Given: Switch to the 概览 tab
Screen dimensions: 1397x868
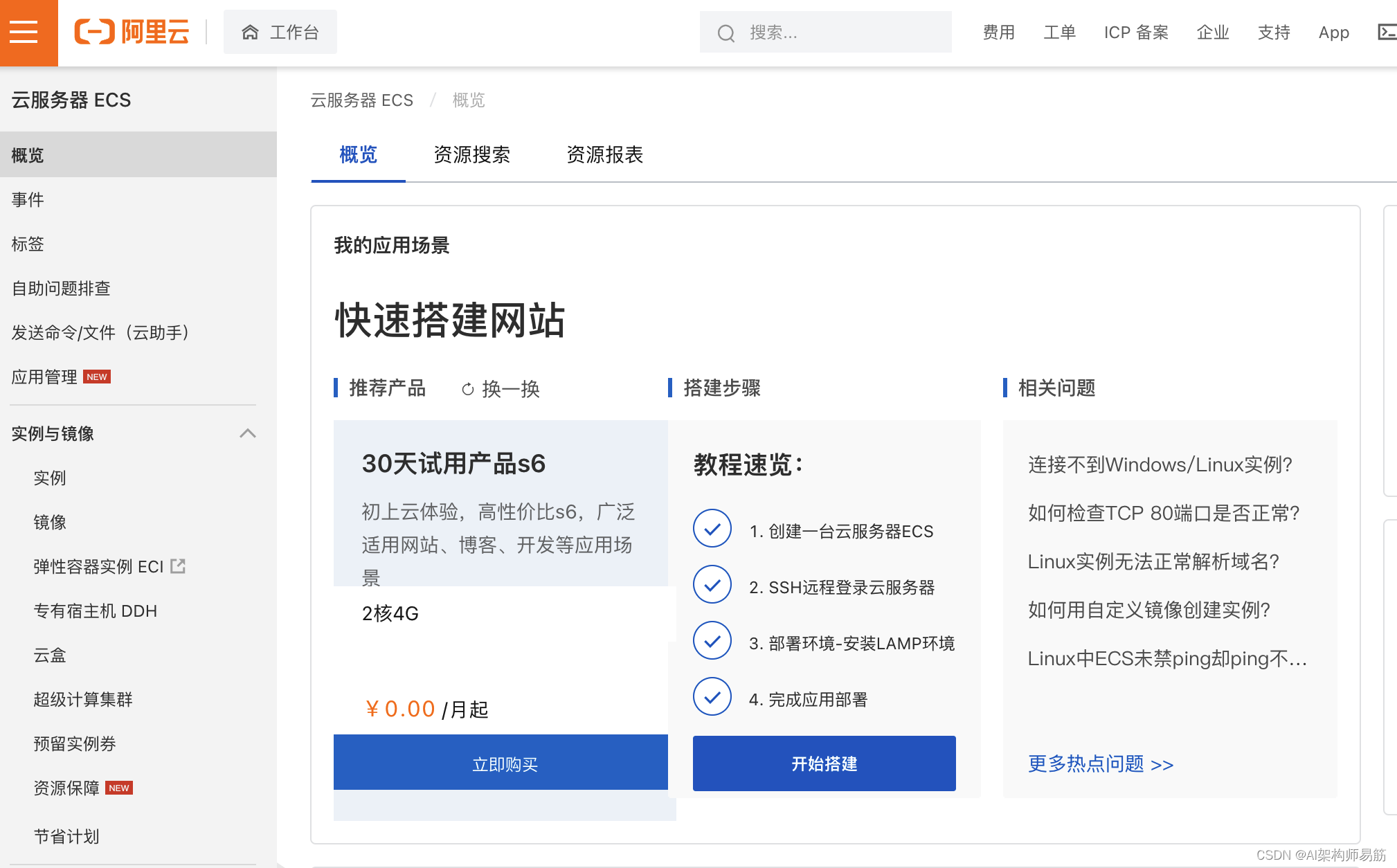Looking at the screenshot, I should click(x=358, y=154).
